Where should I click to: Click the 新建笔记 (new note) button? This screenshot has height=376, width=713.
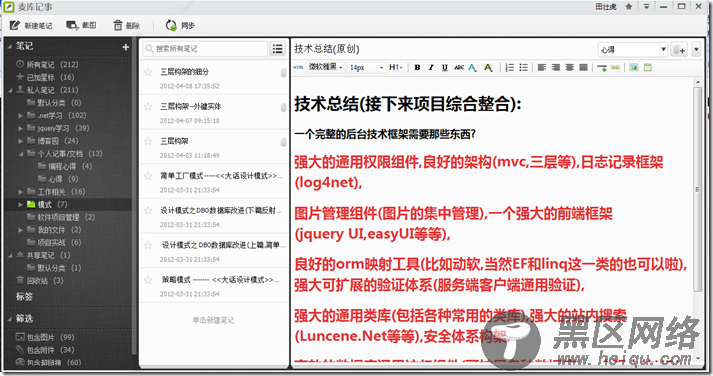(x=31, y=25)
